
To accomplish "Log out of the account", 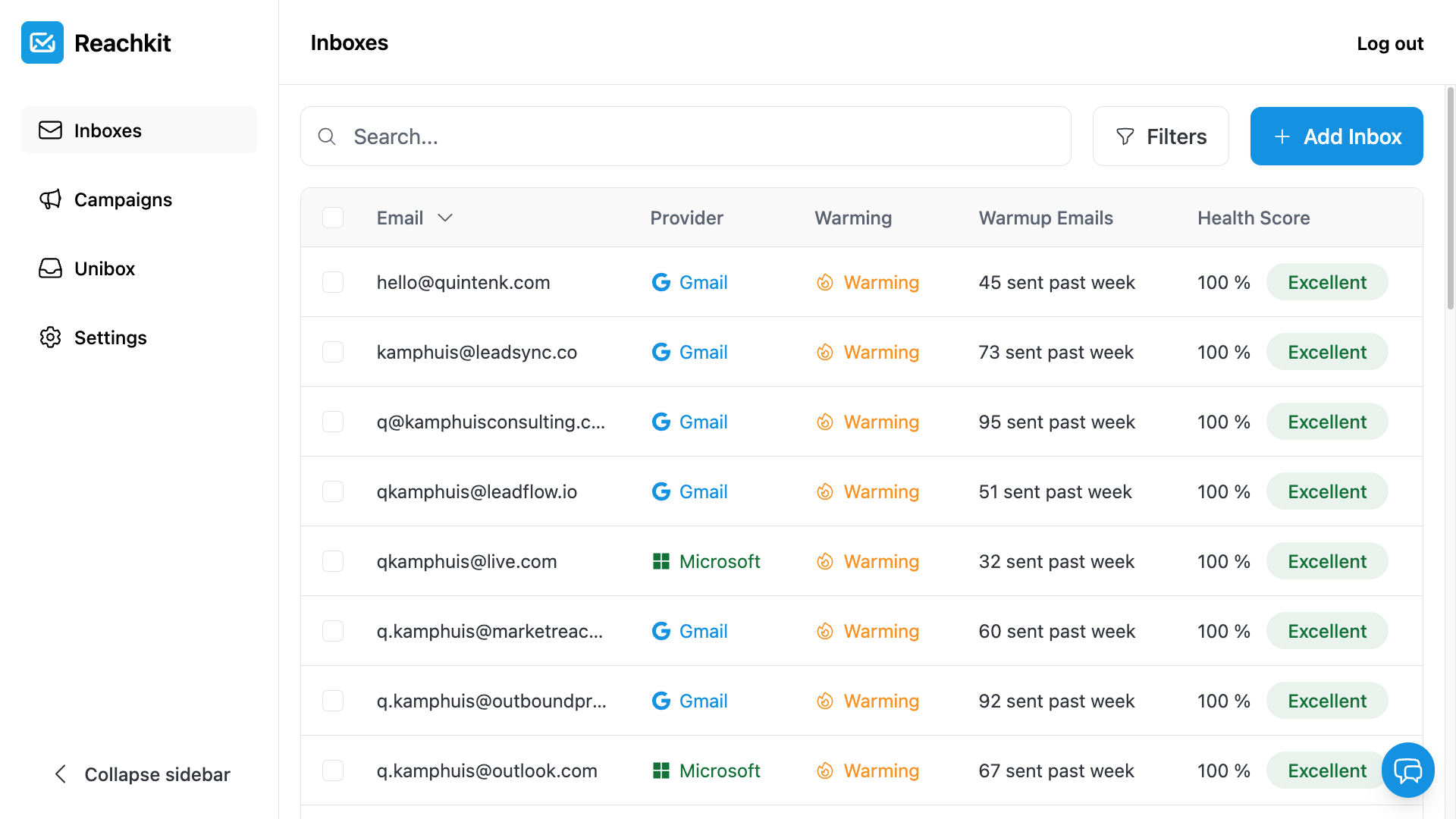I will pos(1389,43).
